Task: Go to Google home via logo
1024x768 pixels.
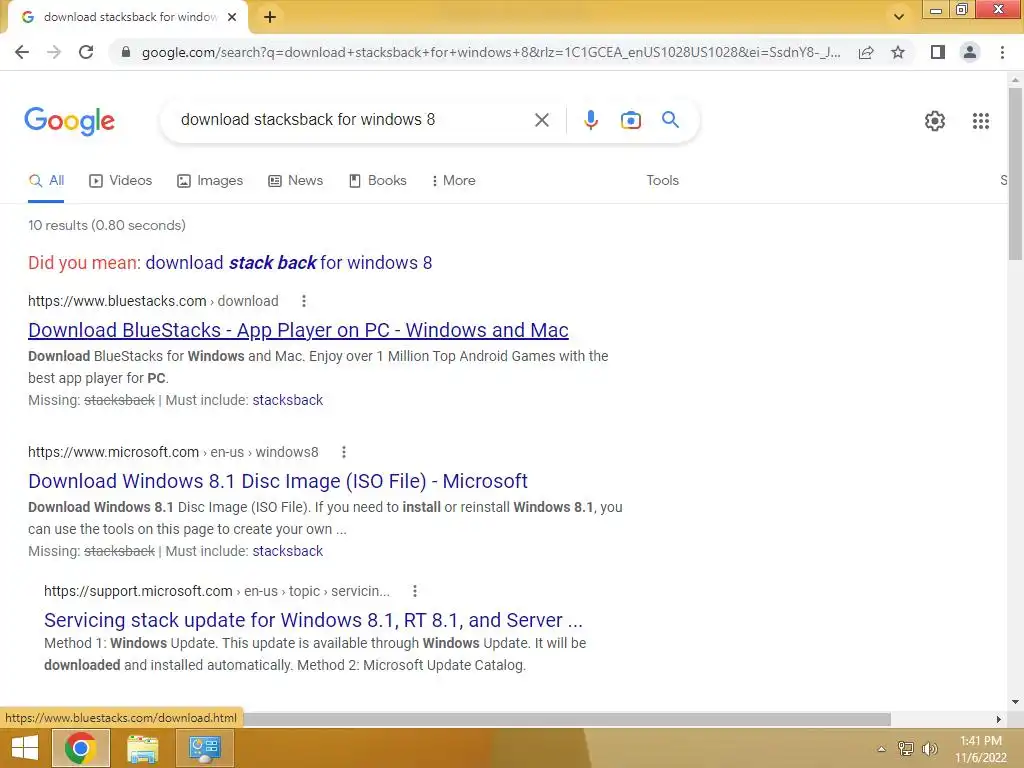Action: (69, 121)
